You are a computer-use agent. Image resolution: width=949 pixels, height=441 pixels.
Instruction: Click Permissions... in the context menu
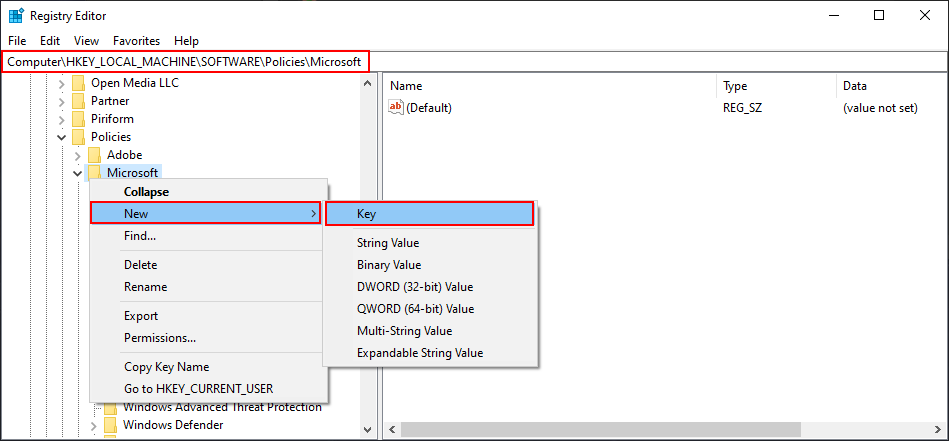[160, 338]
